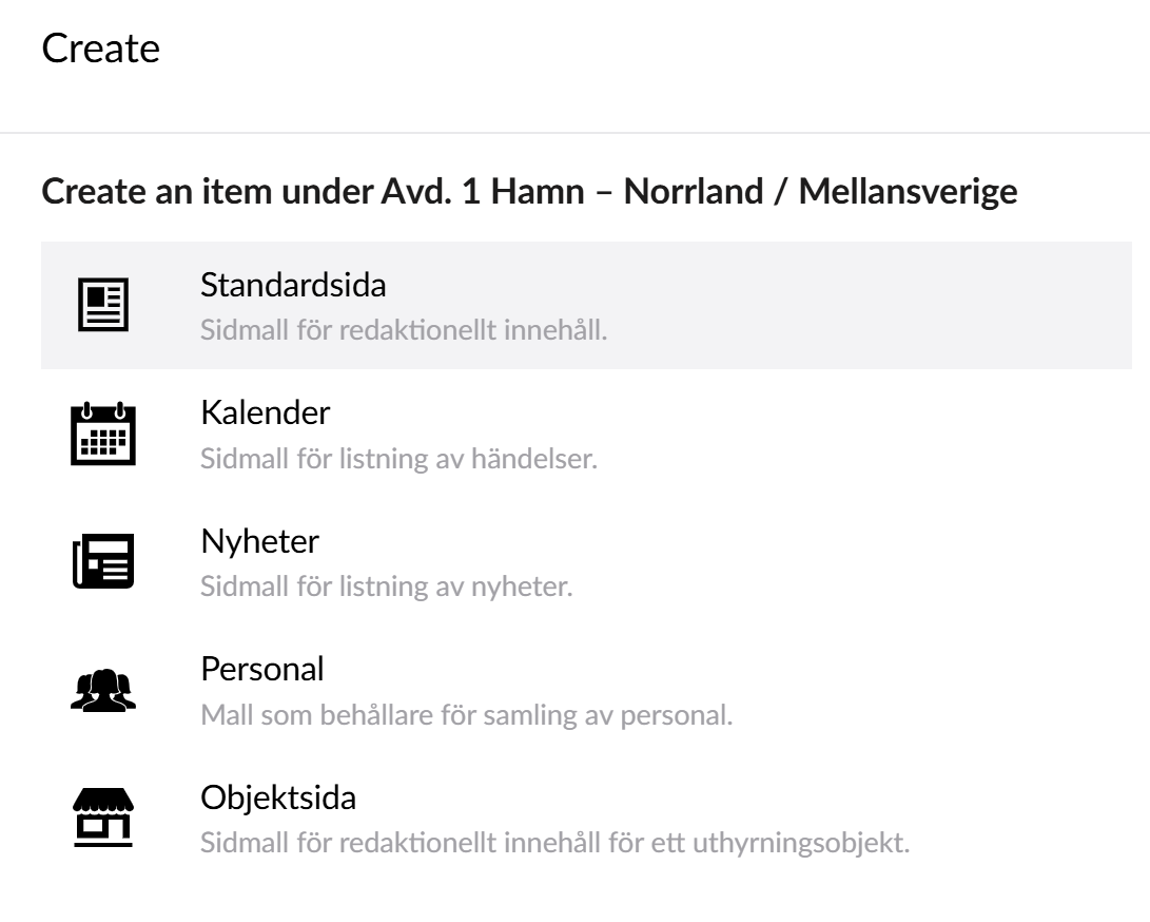Click the Objektsida storefront icon
Viewport: 1150px width, 922px height.
pyautogui.click(x=104, y=817)
